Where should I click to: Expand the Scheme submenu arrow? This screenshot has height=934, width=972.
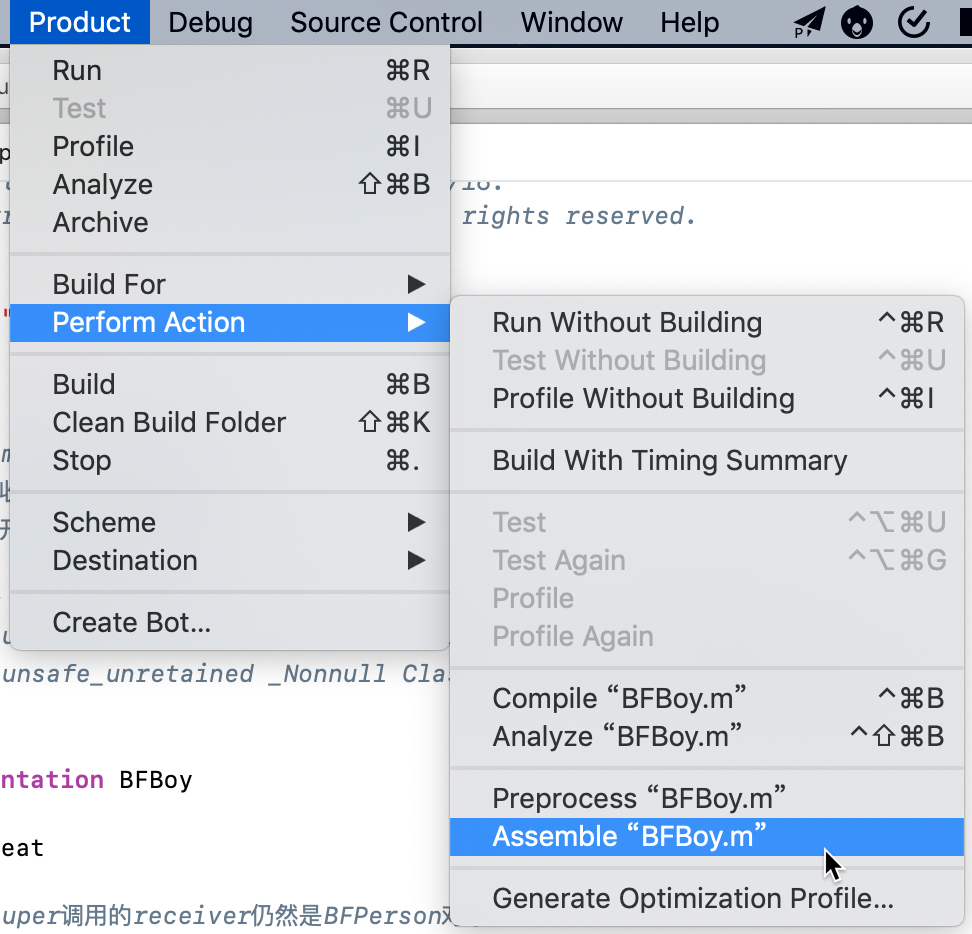(416, 522)
